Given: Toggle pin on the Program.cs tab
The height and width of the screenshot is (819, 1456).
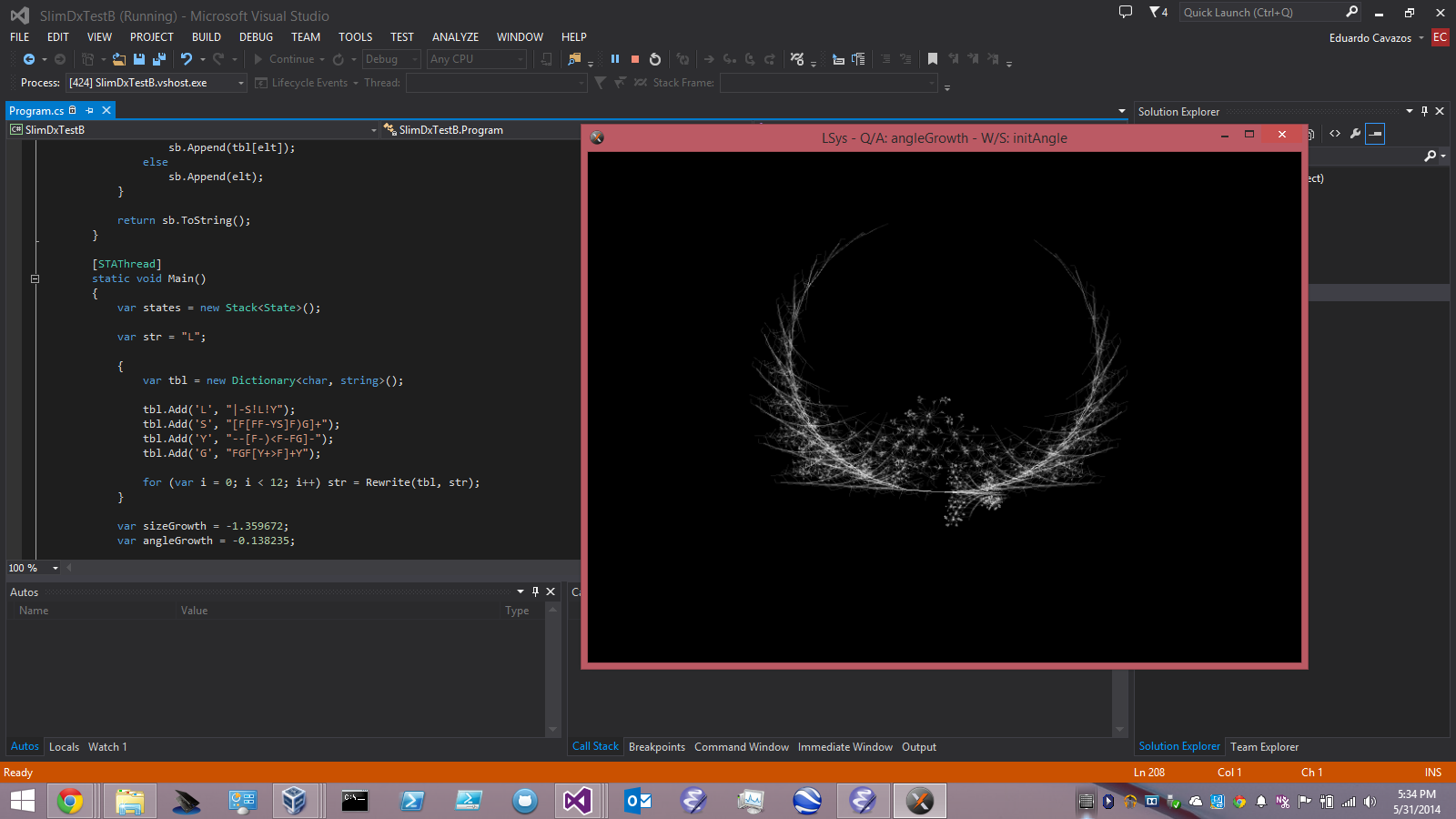Looking at the screenshot, I should tap(89, 110).
